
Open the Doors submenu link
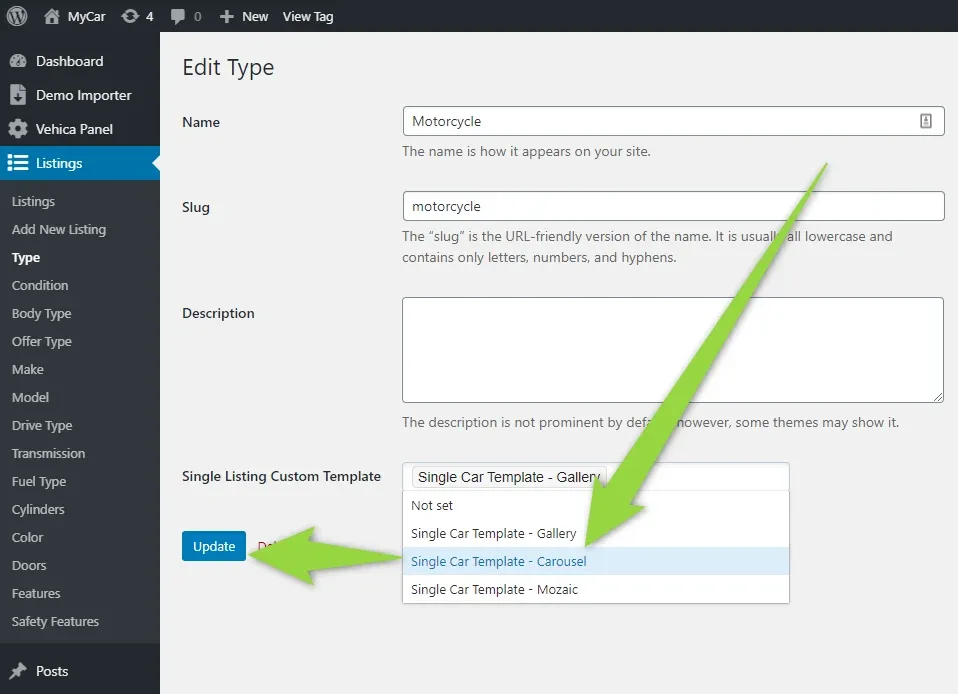[29, 566]
